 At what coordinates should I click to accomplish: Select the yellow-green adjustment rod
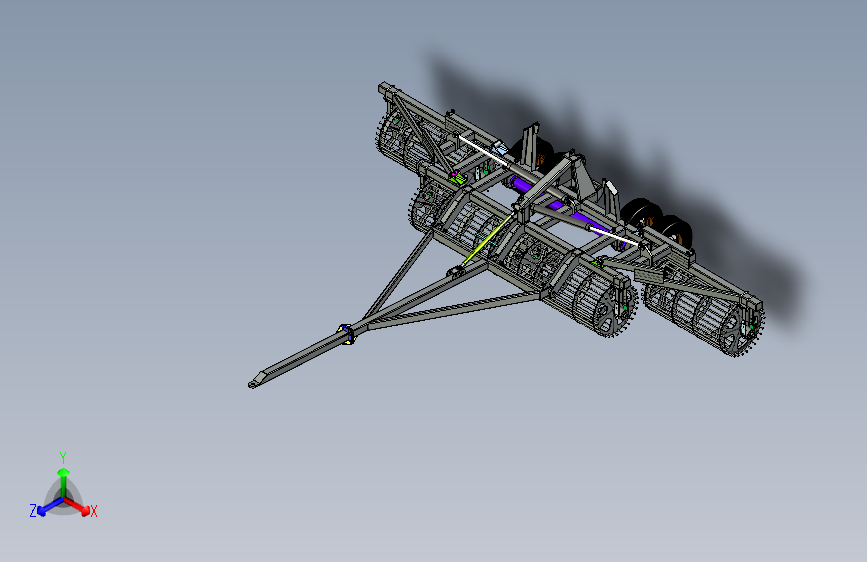click(x=487, y=239)
